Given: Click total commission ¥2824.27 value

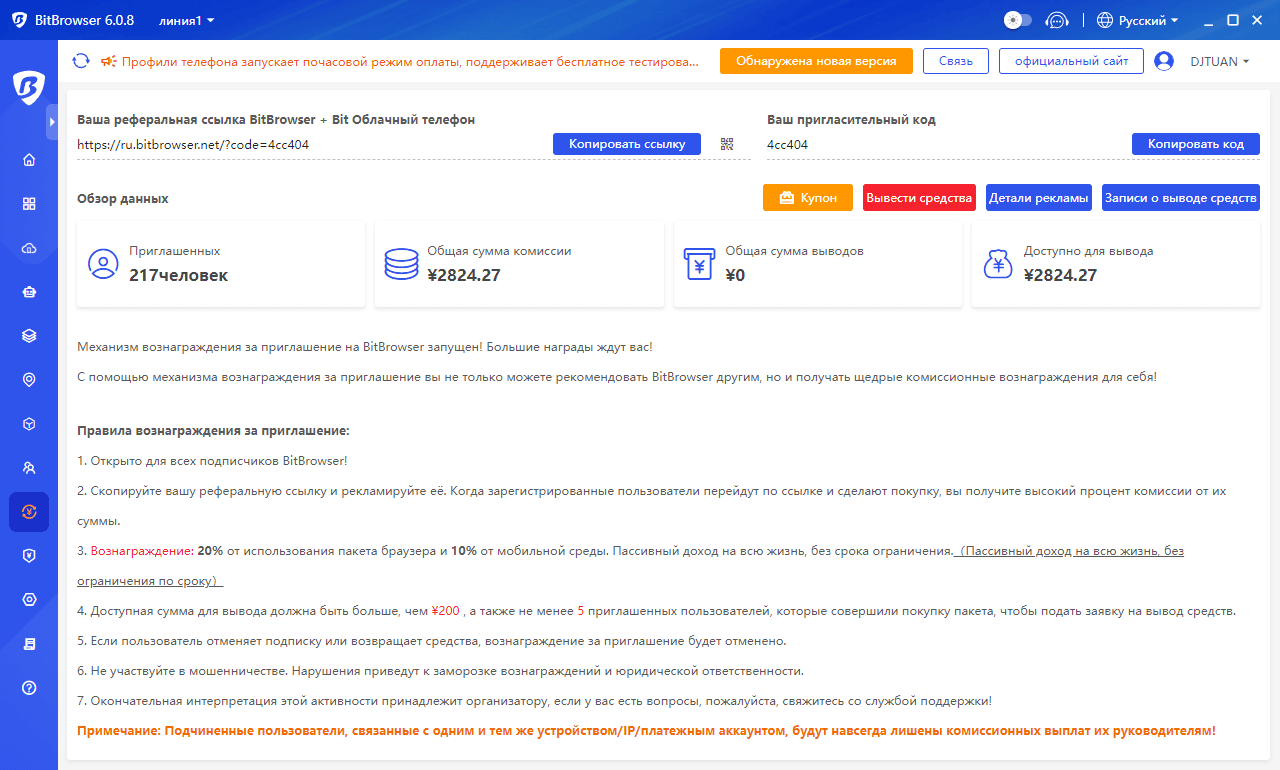Looking at the screenshot, I should [464, 275].
